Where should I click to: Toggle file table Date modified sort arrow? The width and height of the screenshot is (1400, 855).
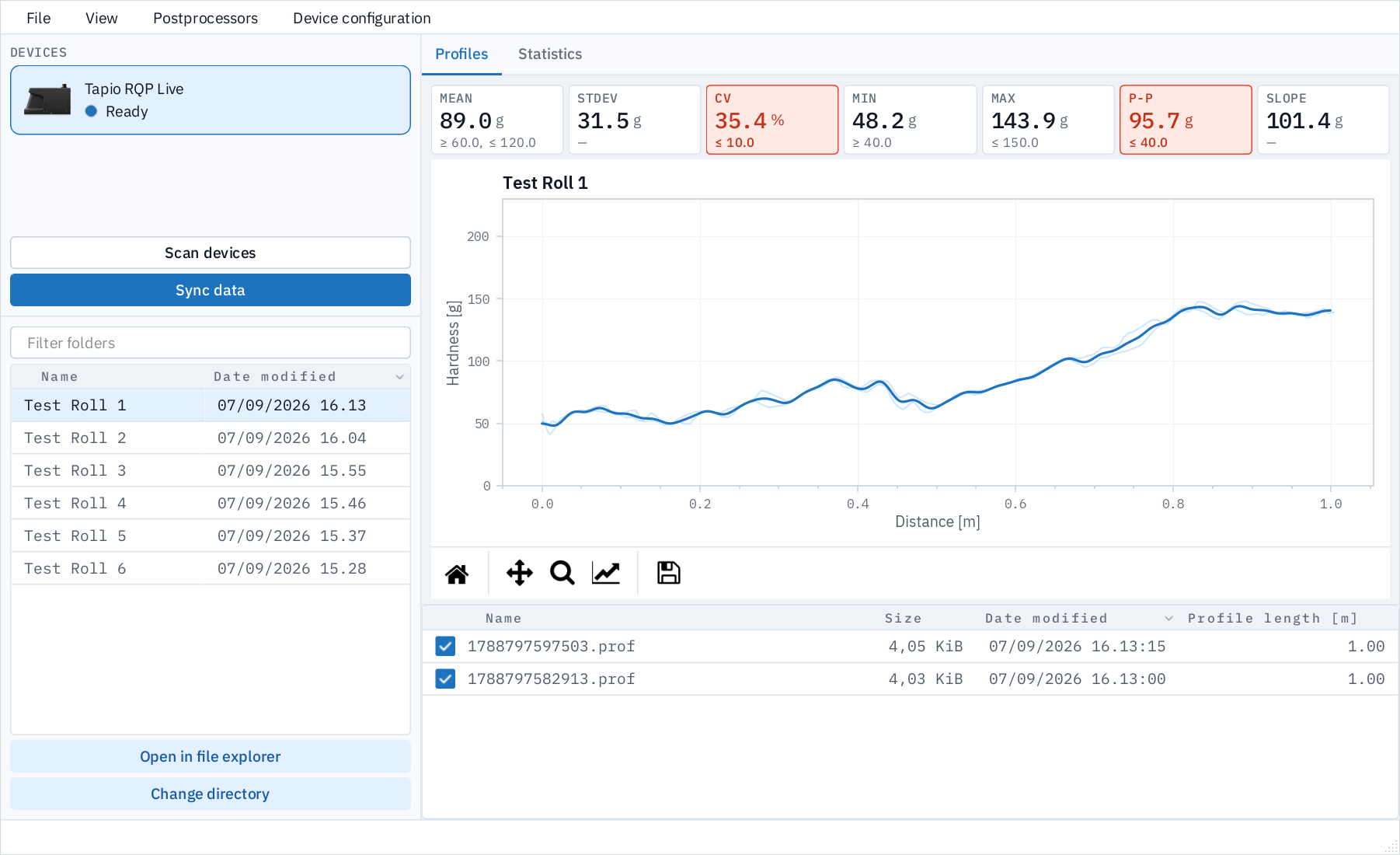point(1168,619)
